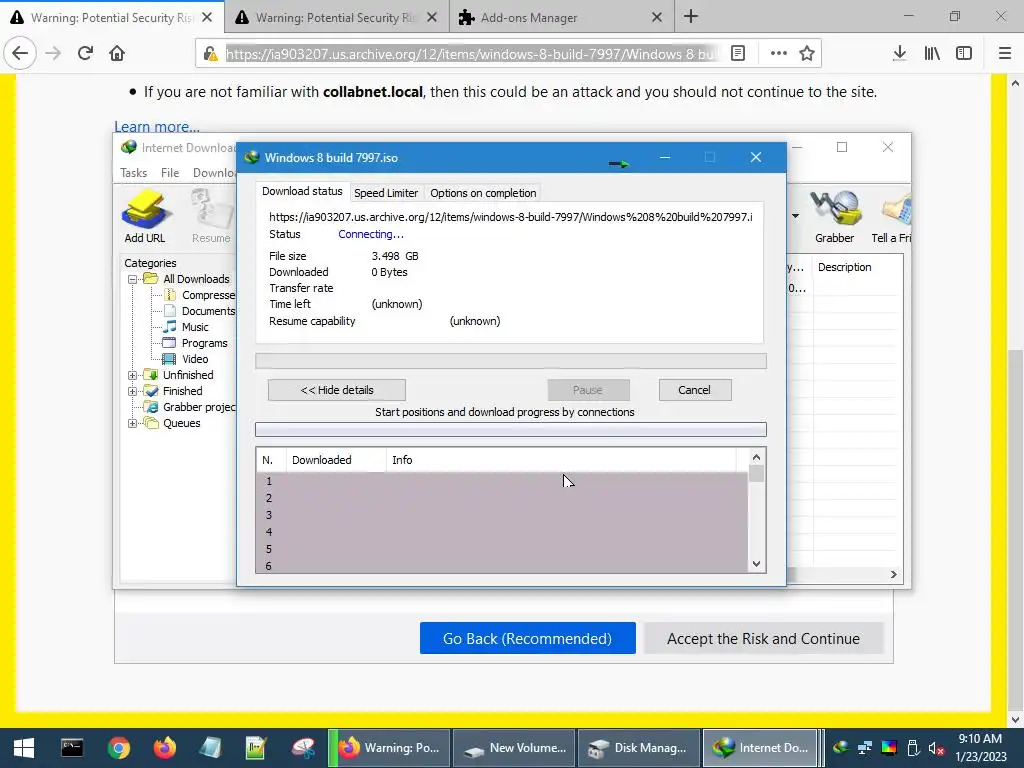Select the Download status tab
Viewport: 1024px width, 768px height.
(x=302, y=191)
